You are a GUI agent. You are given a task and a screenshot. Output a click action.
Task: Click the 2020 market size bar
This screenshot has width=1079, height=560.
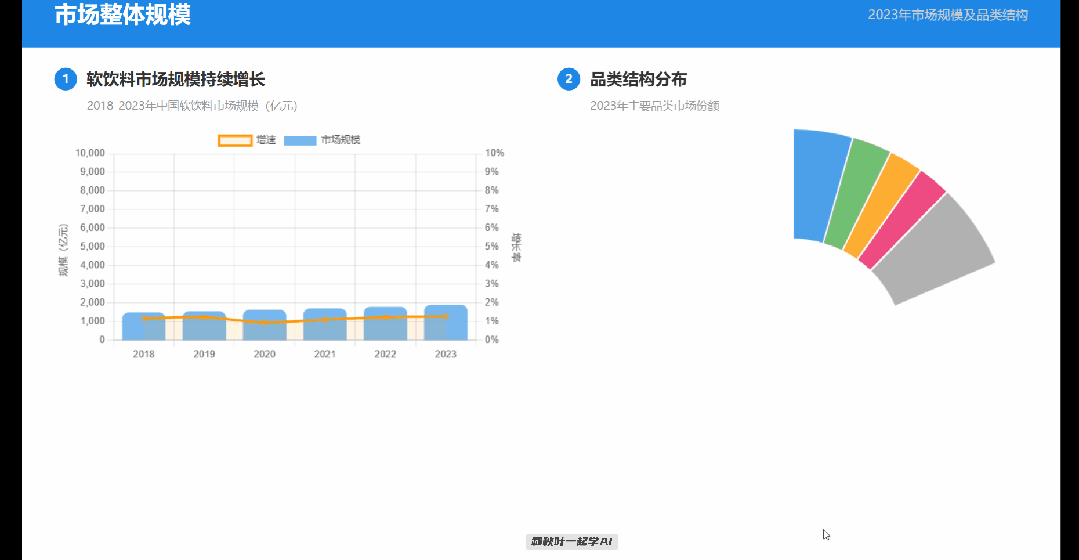click(x=264, y=325)
